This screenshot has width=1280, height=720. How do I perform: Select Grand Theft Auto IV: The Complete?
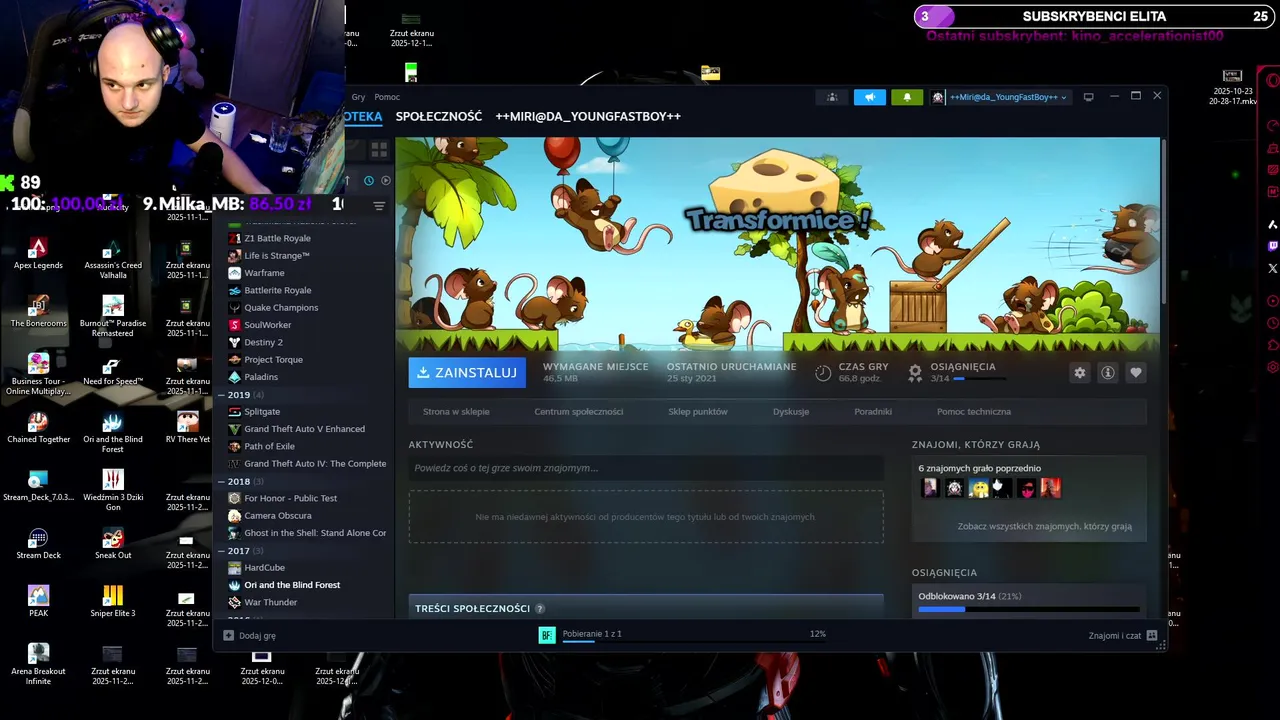tap(315, 463)
